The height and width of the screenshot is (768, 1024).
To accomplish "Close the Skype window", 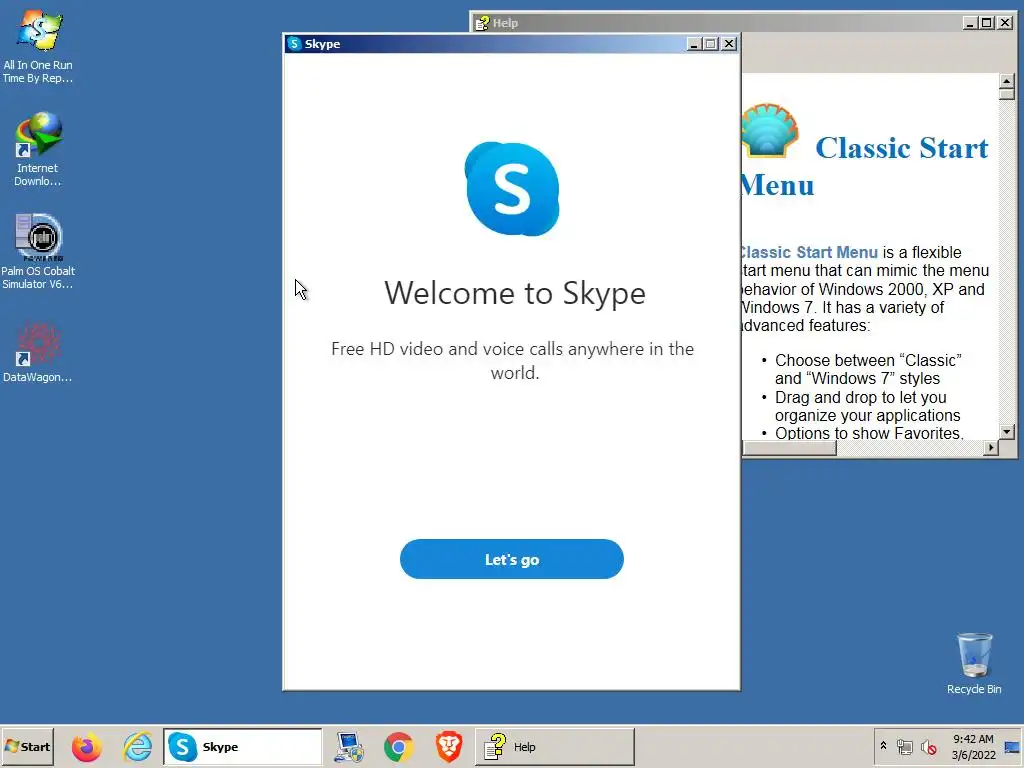I will click(729, 44).
